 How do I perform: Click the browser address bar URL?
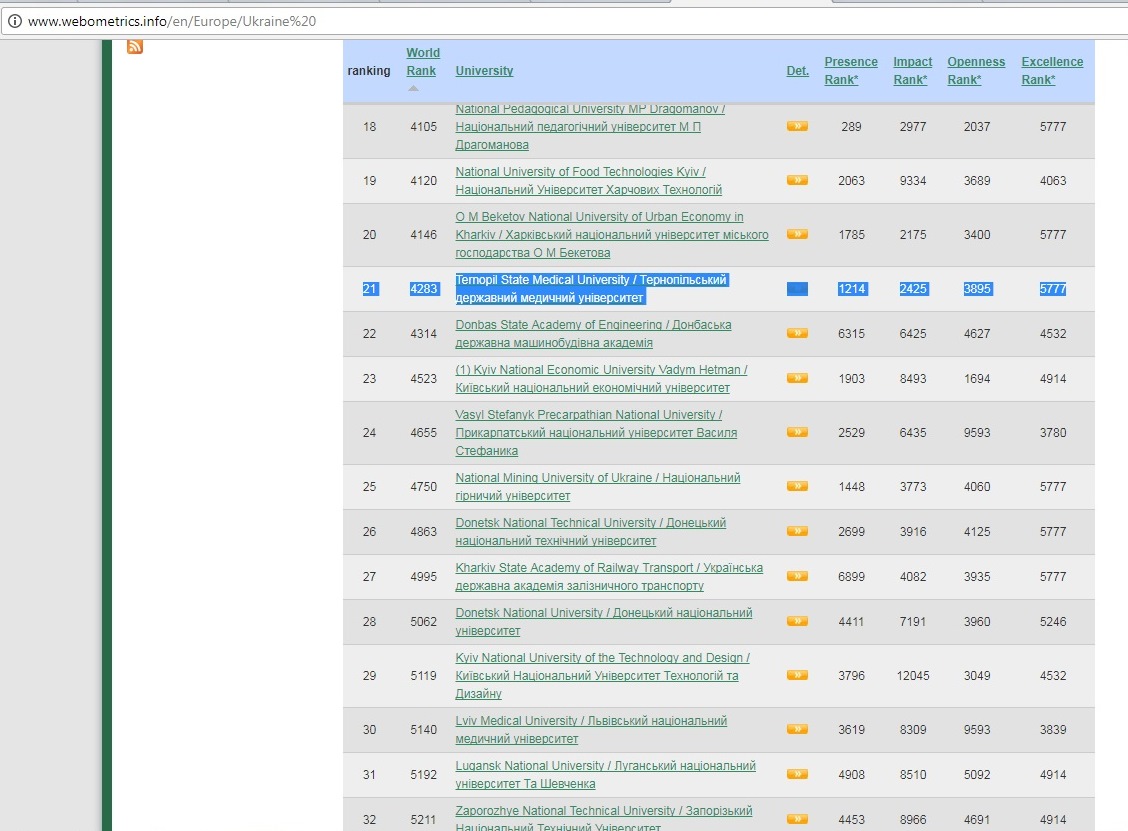(x=172, y=21)
